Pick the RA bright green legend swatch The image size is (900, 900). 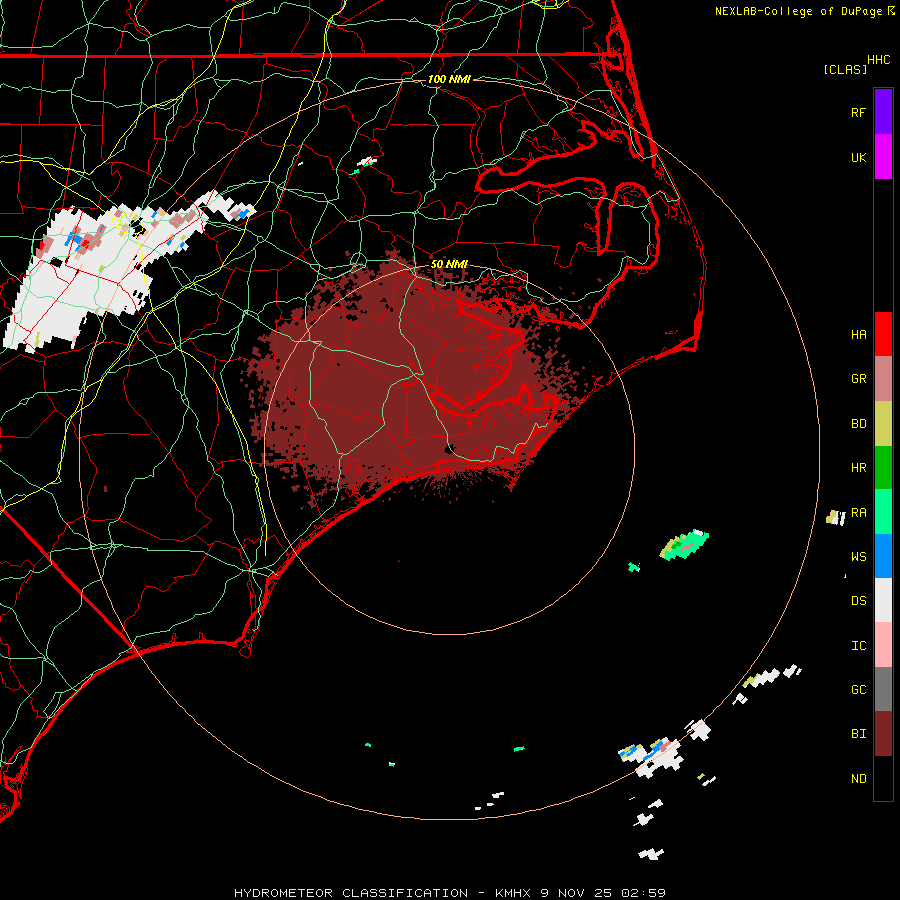point(883,512)
